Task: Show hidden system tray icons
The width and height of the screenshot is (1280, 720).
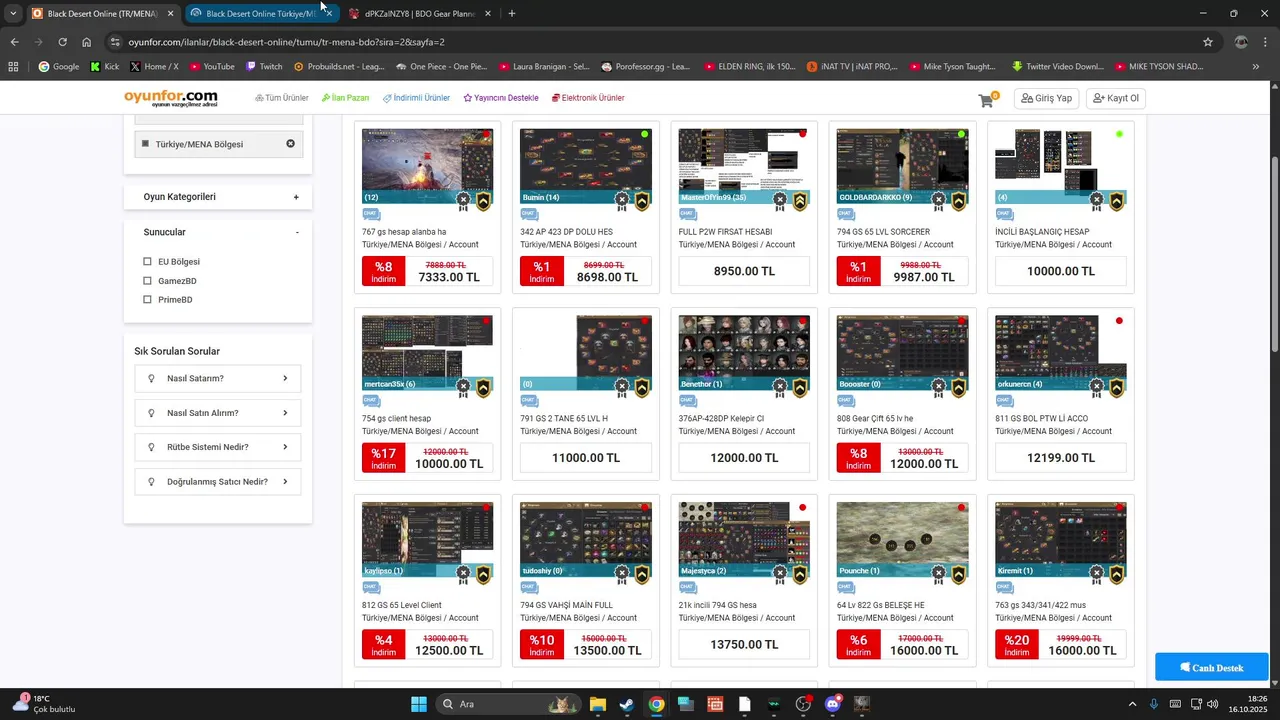Action: click(1132, 704)
